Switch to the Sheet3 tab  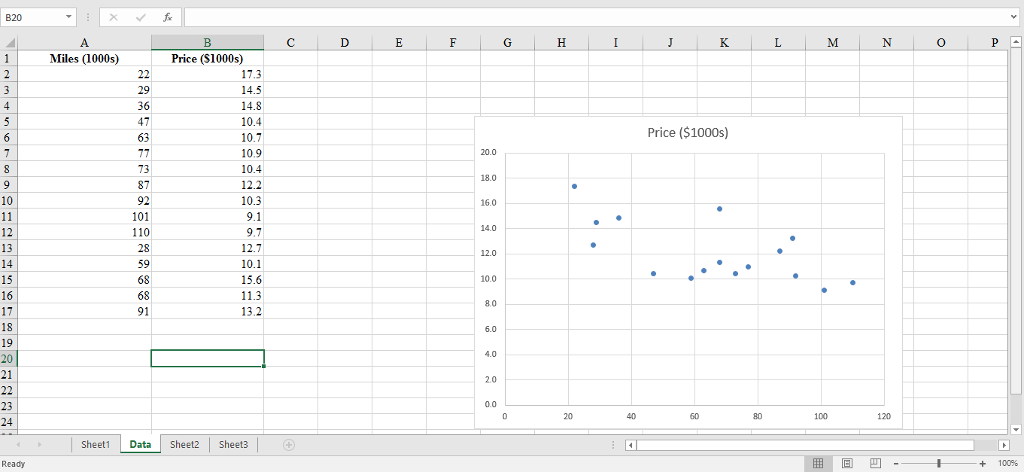tap(234, 444)
